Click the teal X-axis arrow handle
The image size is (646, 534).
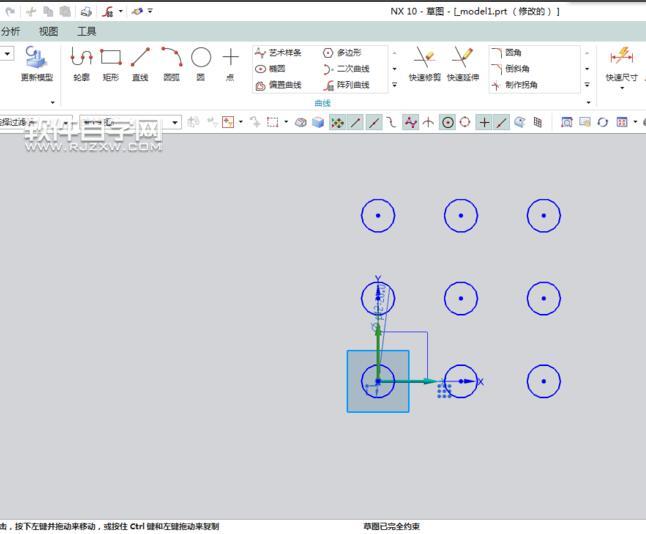(430, 382)
